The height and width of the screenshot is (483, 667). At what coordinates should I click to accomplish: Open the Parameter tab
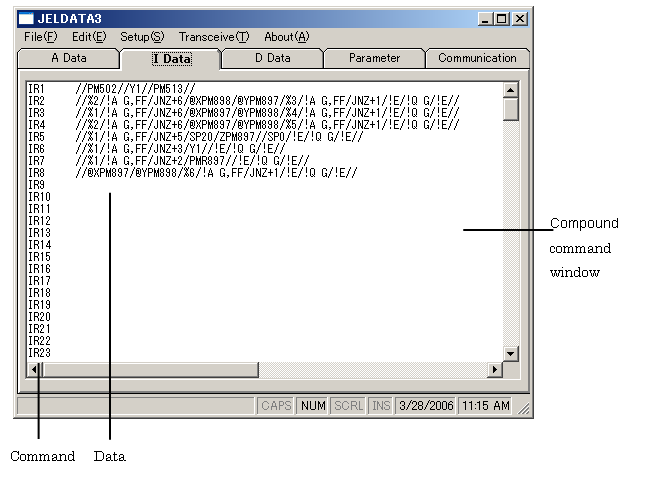[x=374, y=58]
